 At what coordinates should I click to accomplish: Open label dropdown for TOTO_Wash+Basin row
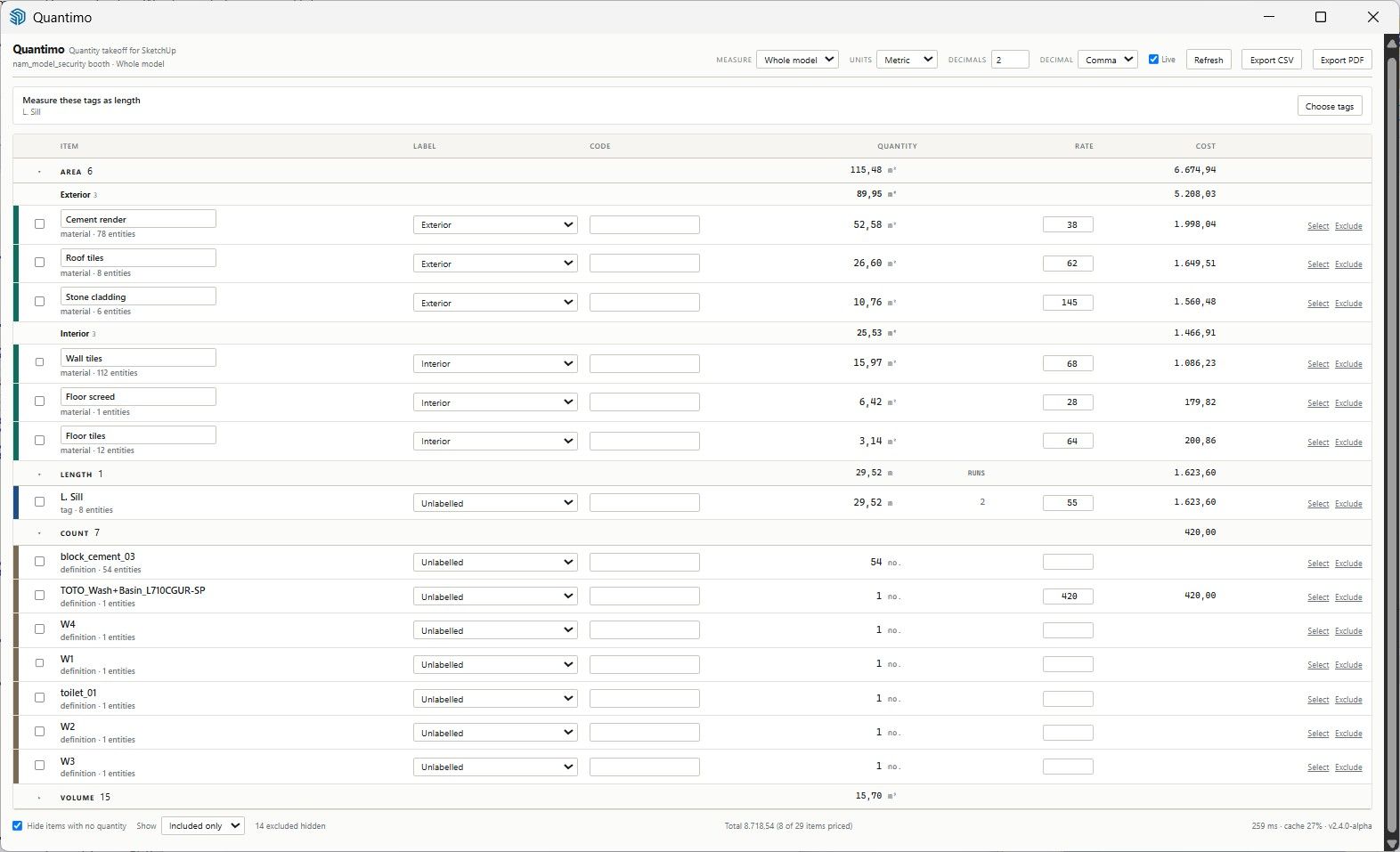(x=495, y=596)
